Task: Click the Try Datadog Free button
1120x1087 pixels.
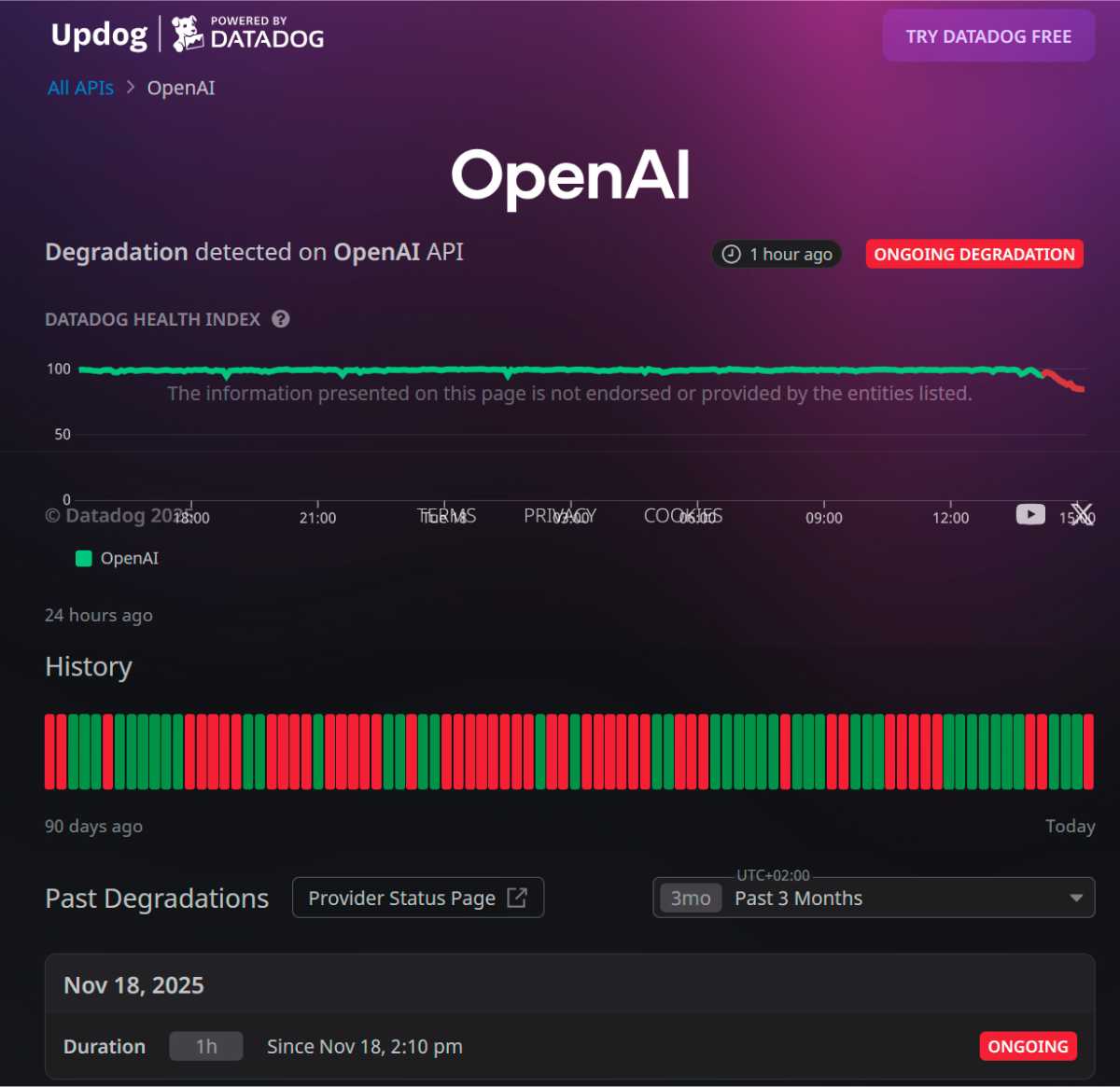Action: point(988,36)
